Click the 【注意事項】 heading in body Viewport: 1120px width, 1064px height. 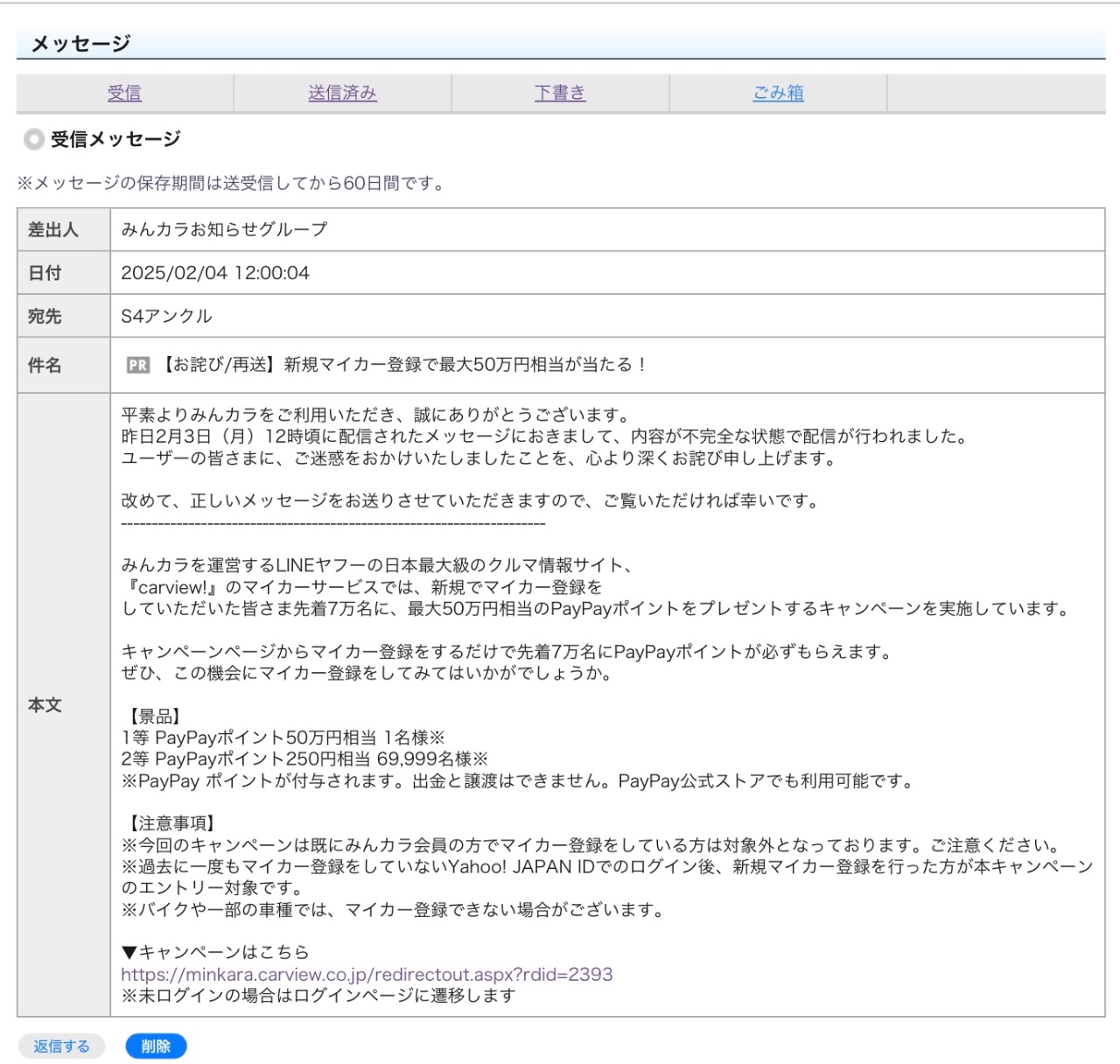pos(171,823)
